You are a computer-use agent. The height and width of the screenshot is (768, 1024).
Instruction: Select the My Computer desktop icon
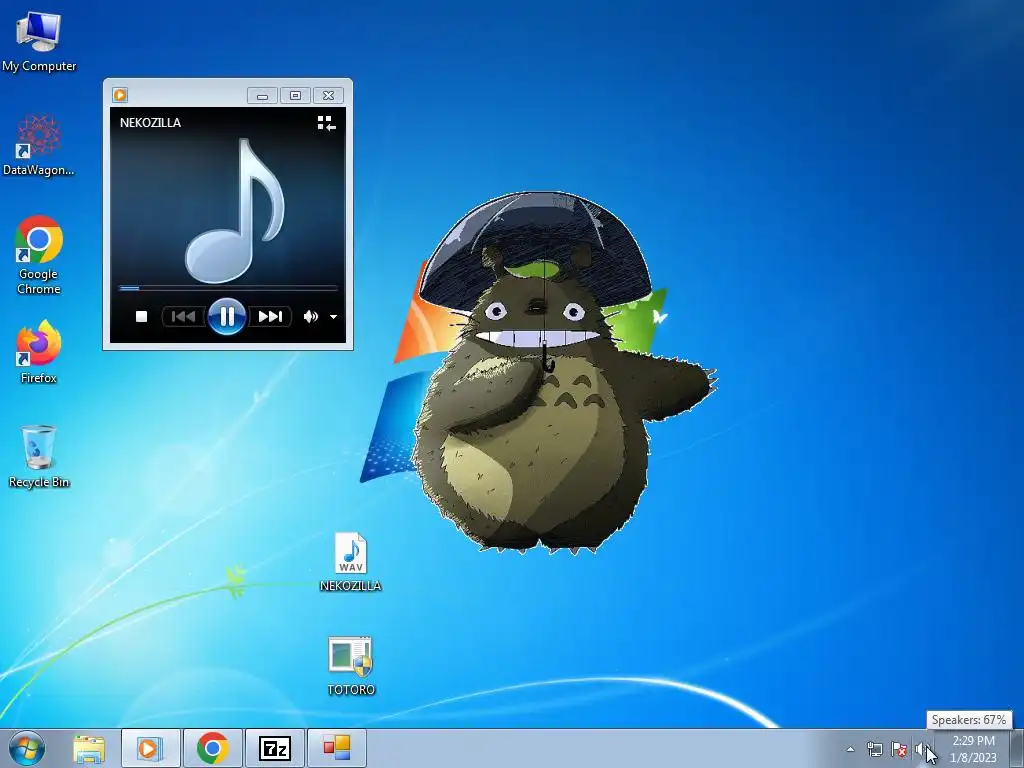click(x=39, y=40)
